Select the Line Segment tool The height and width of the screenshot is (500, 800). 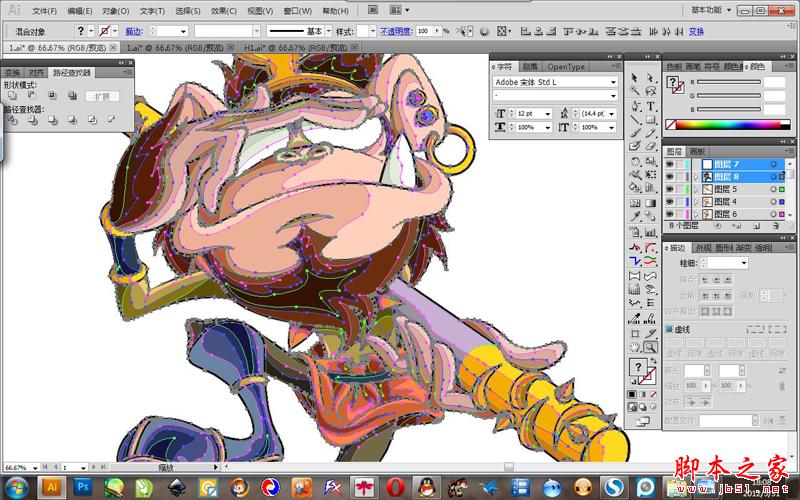click(x=635, y=120)
